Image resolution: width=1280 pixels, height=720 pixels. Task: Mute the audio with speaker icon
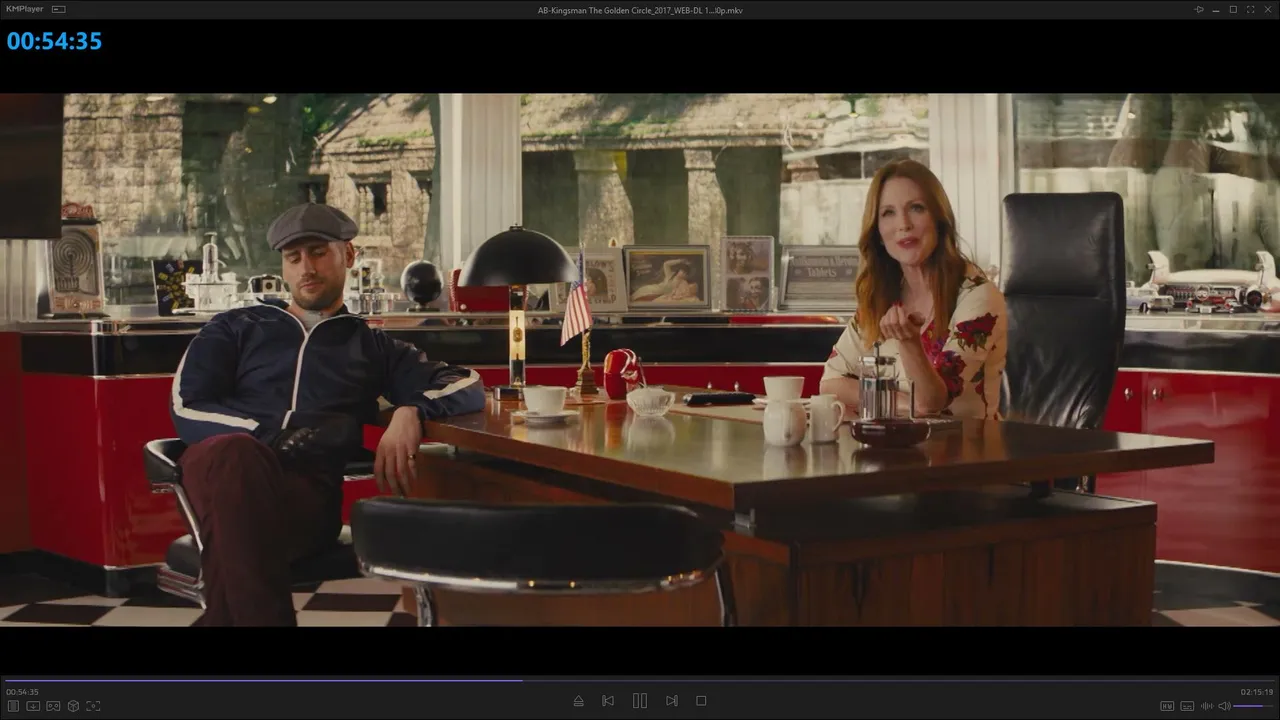tap(1224, 706)
